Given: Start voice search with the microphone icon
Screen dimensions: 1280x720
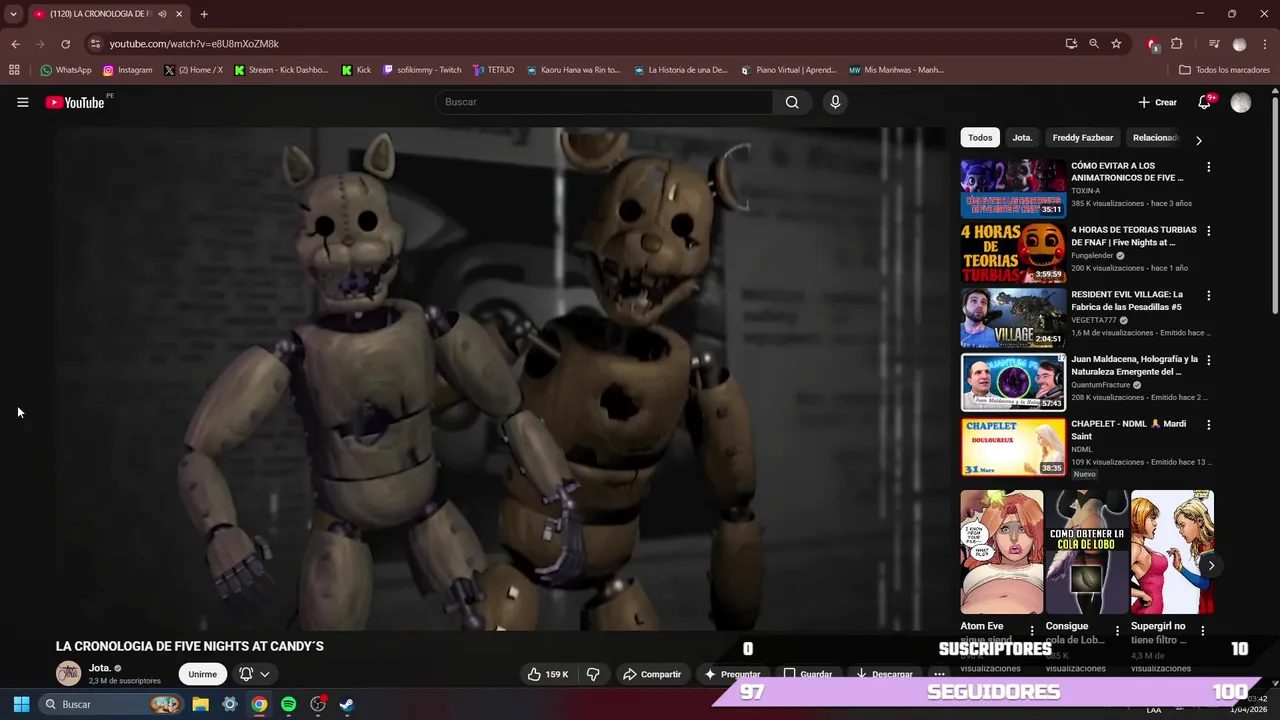Looking at the screenshot, I should [x=835, y=102].
